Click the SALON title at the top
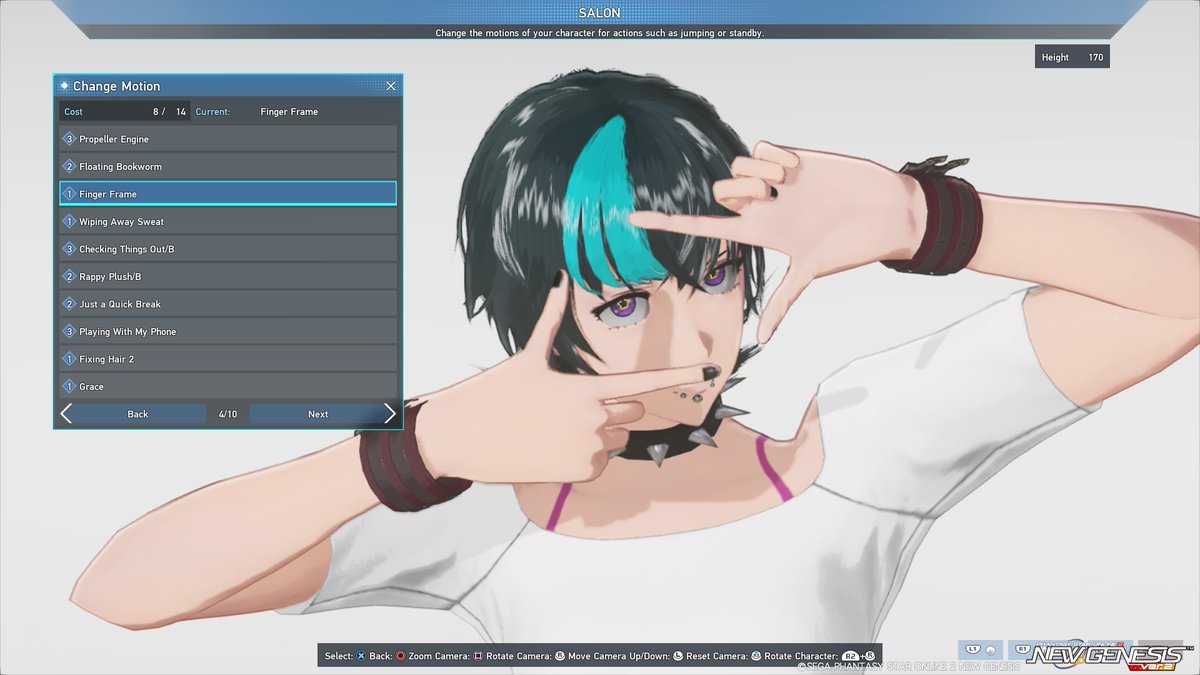This screenshot has height=675, width=1200. tap(600, 12)
